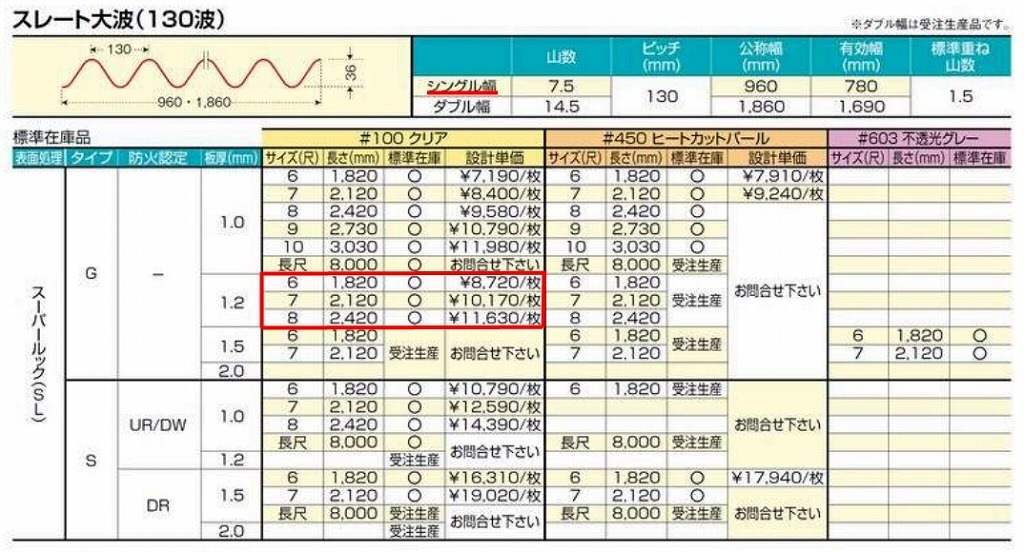The width and height of the screenshot is (1024, 552).
Task: Click the red-underlined シングル幅 label
Action: (x=461, y=86)
